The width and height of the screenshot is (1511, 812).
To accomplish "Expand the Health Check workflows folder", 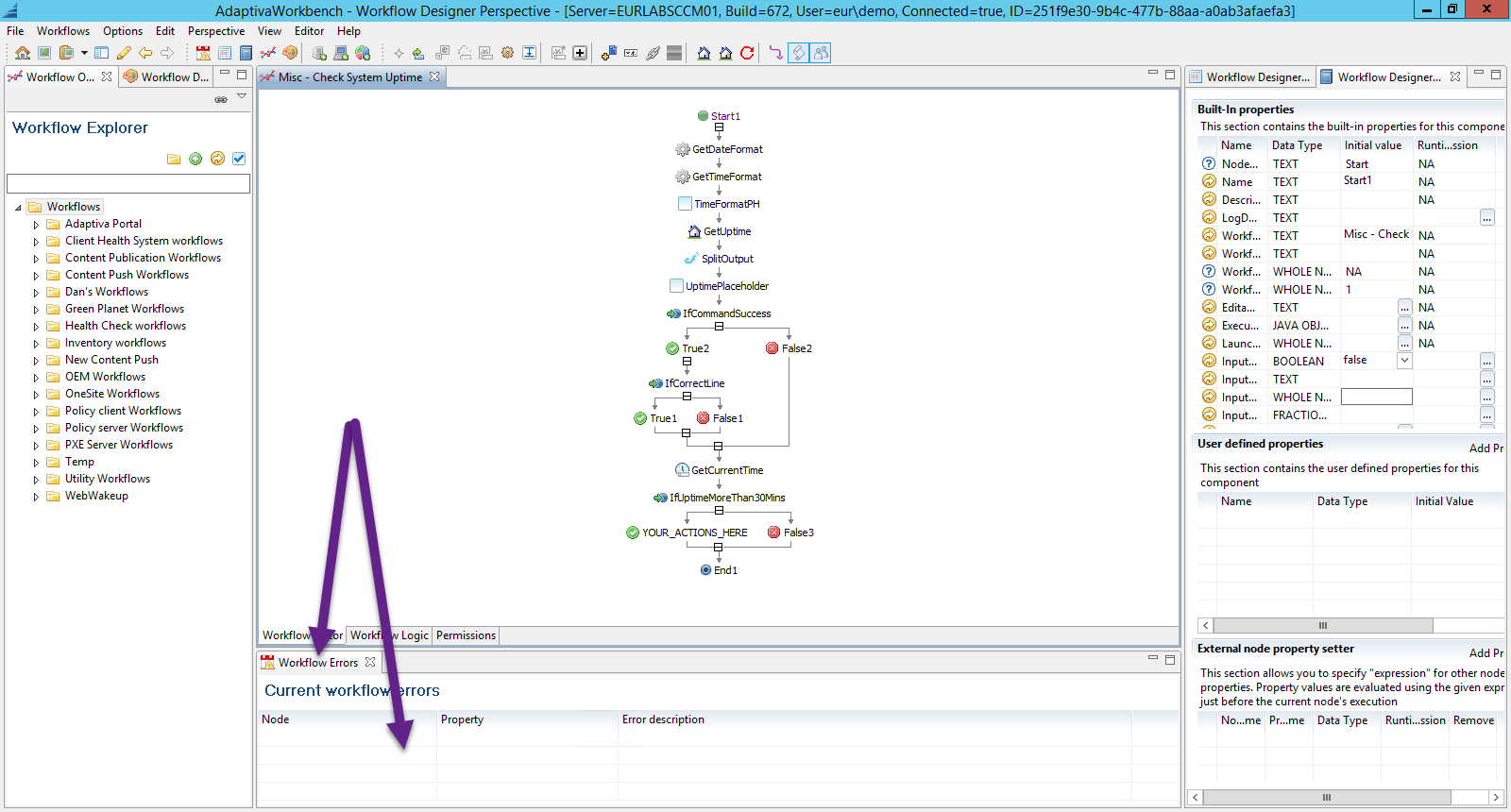I will 36,327.
